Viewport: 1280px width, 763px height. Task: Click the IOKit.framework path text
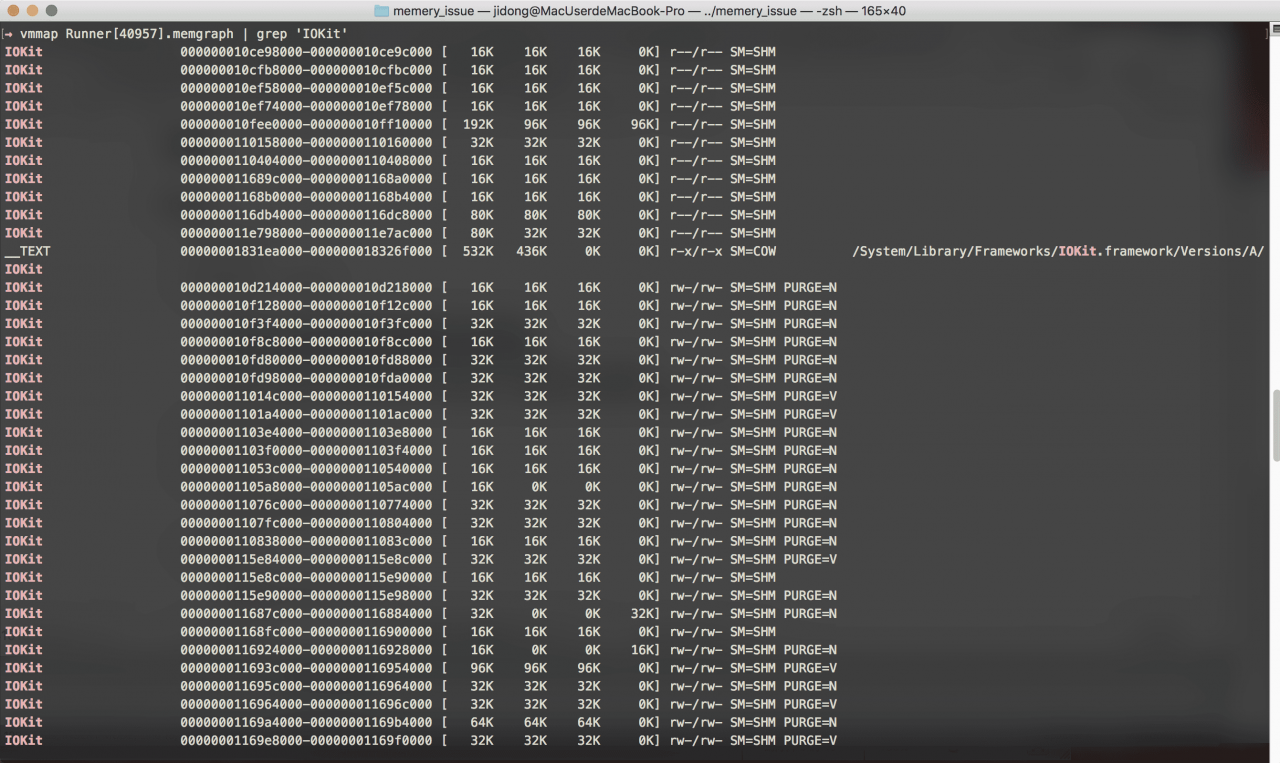click(1058, 251)
